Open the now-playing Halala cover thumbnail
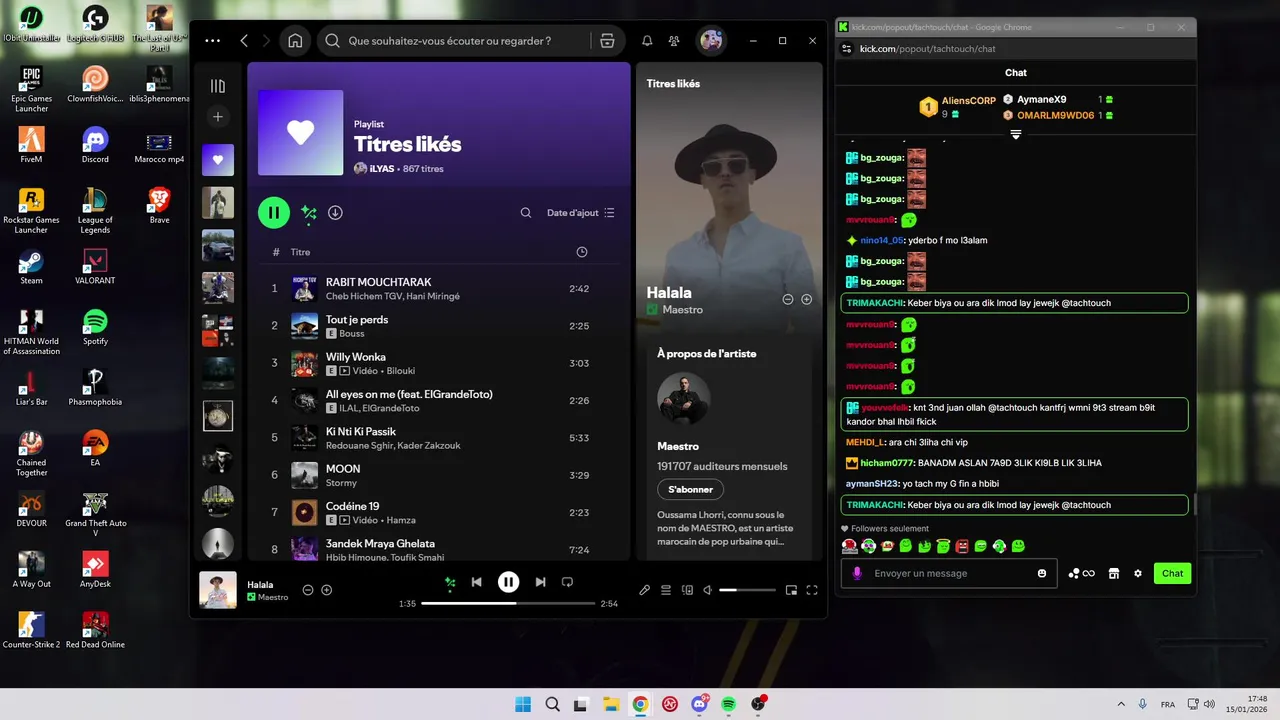The width and height of the screenshot is (1280, 720). point(218,590)
